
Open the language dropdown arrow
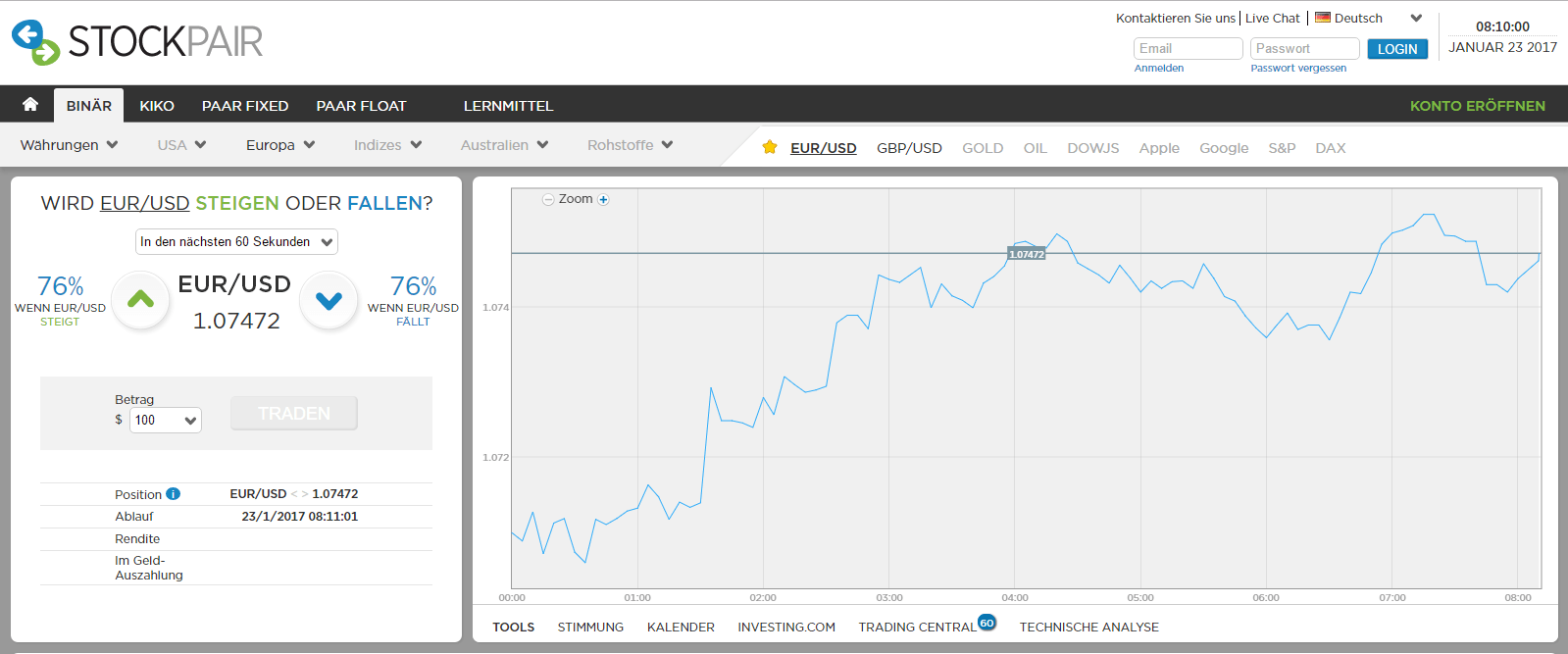point(1416,18)
